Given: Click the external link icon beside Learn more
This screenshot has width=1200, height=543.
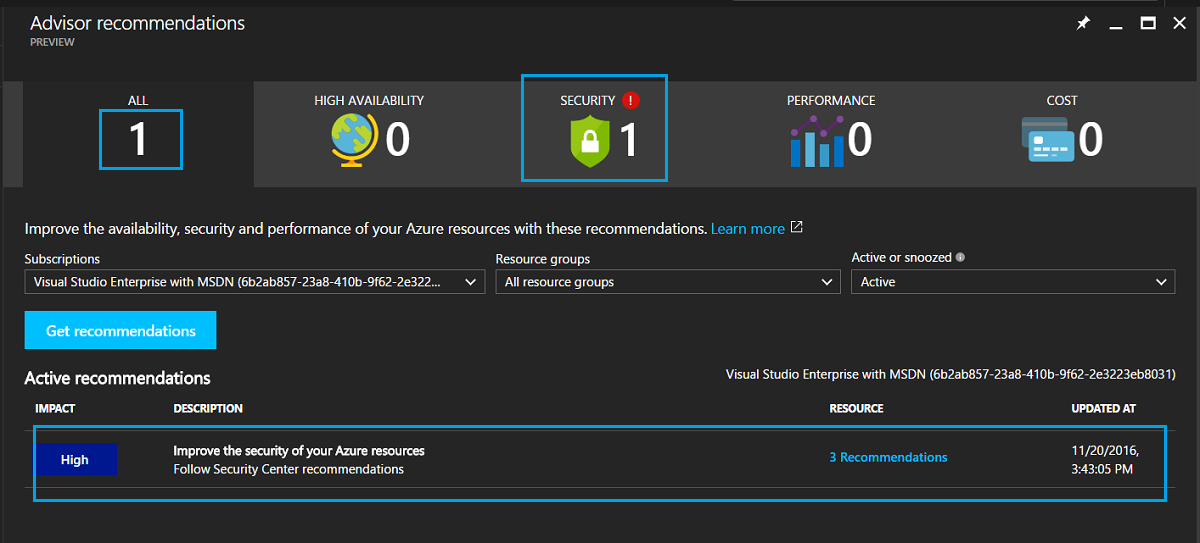Looking at the screenshot, I should pos(797,228).
